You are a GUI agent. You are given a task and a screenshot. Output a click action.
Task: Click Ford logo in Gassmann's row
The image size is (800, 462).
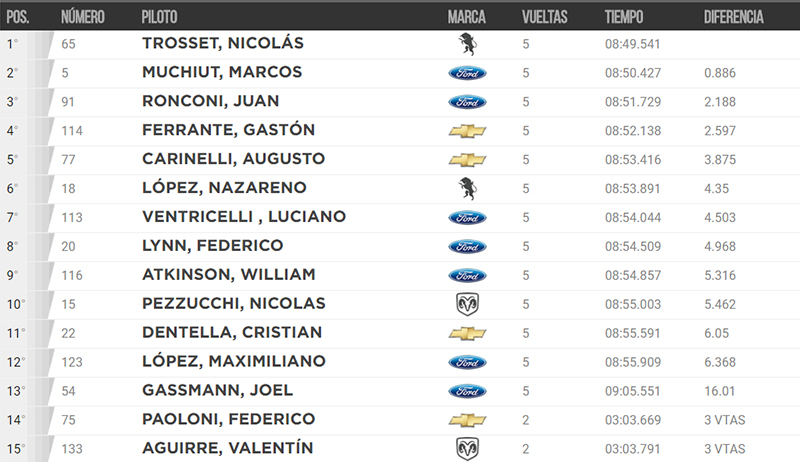[467, 391]
